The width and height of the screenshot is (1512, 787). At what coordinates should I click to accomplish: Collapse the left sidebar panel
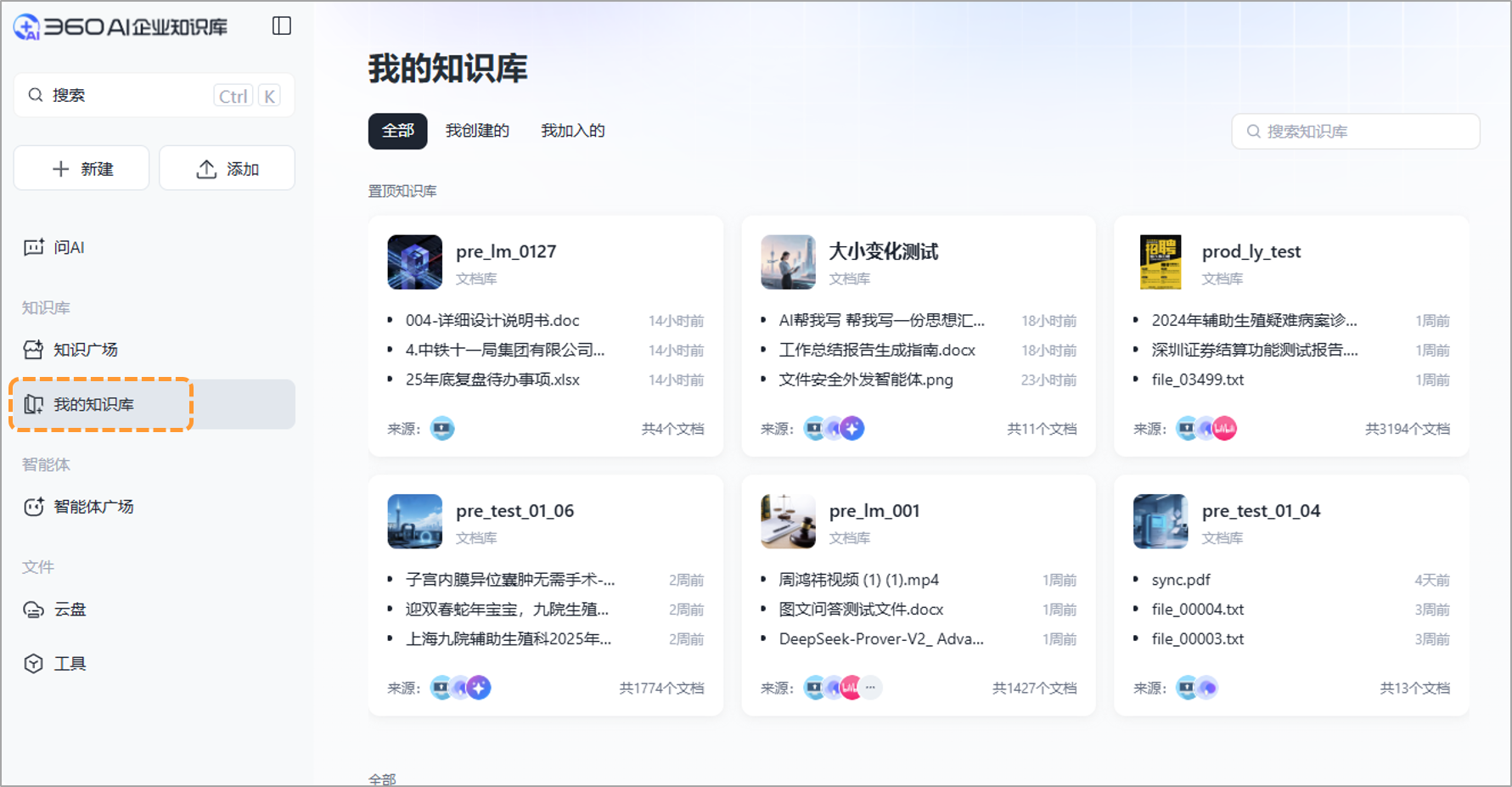point(281,26)
